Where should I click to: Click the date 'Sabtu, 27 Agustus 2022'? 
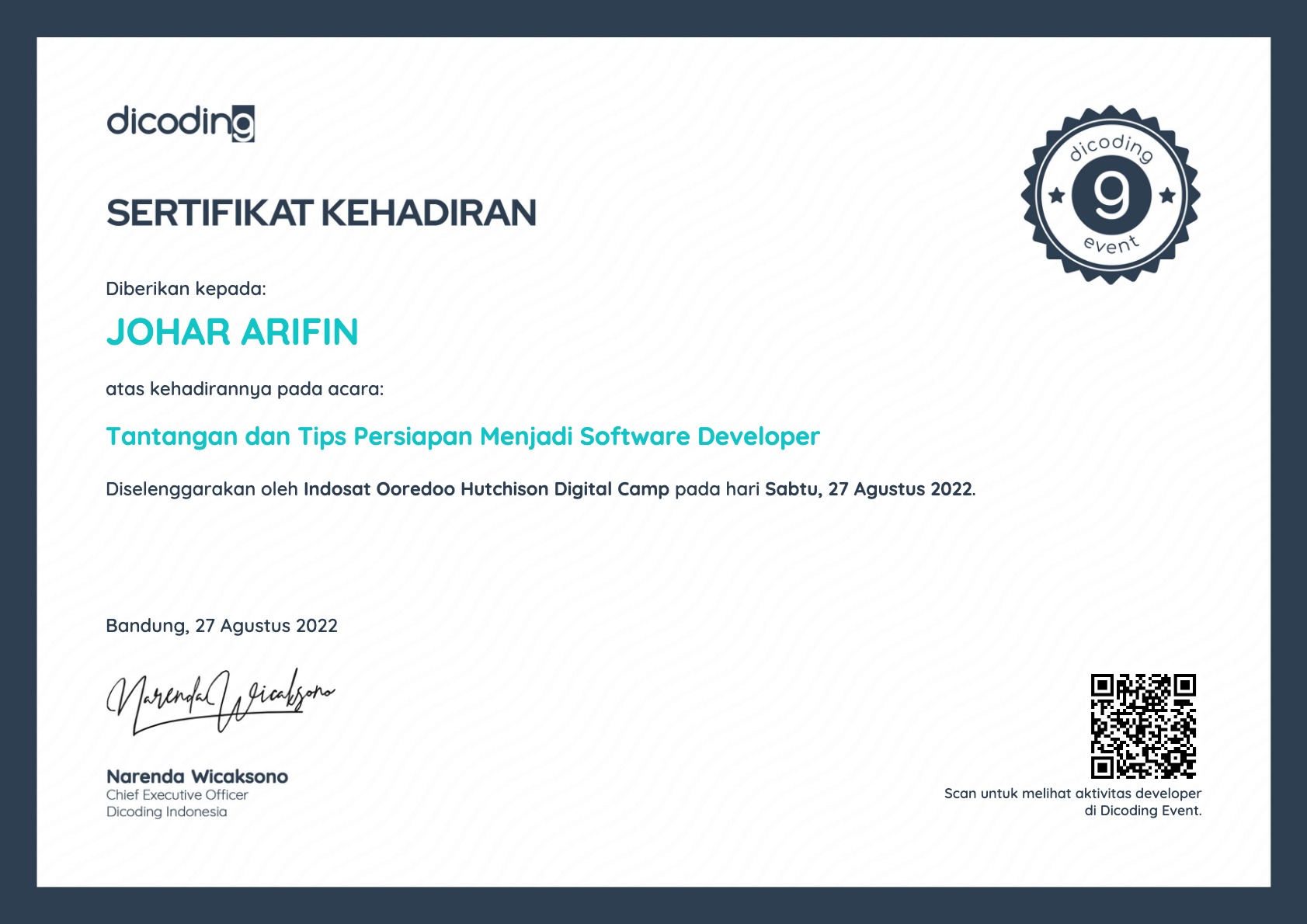pyautogui.click(x=868, y=489)
